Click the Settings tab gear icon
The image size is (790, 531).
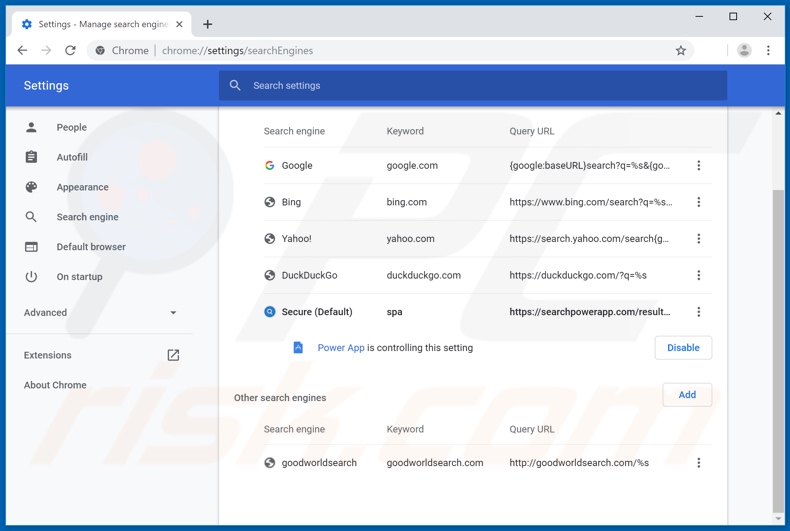(x=27, y=24)
